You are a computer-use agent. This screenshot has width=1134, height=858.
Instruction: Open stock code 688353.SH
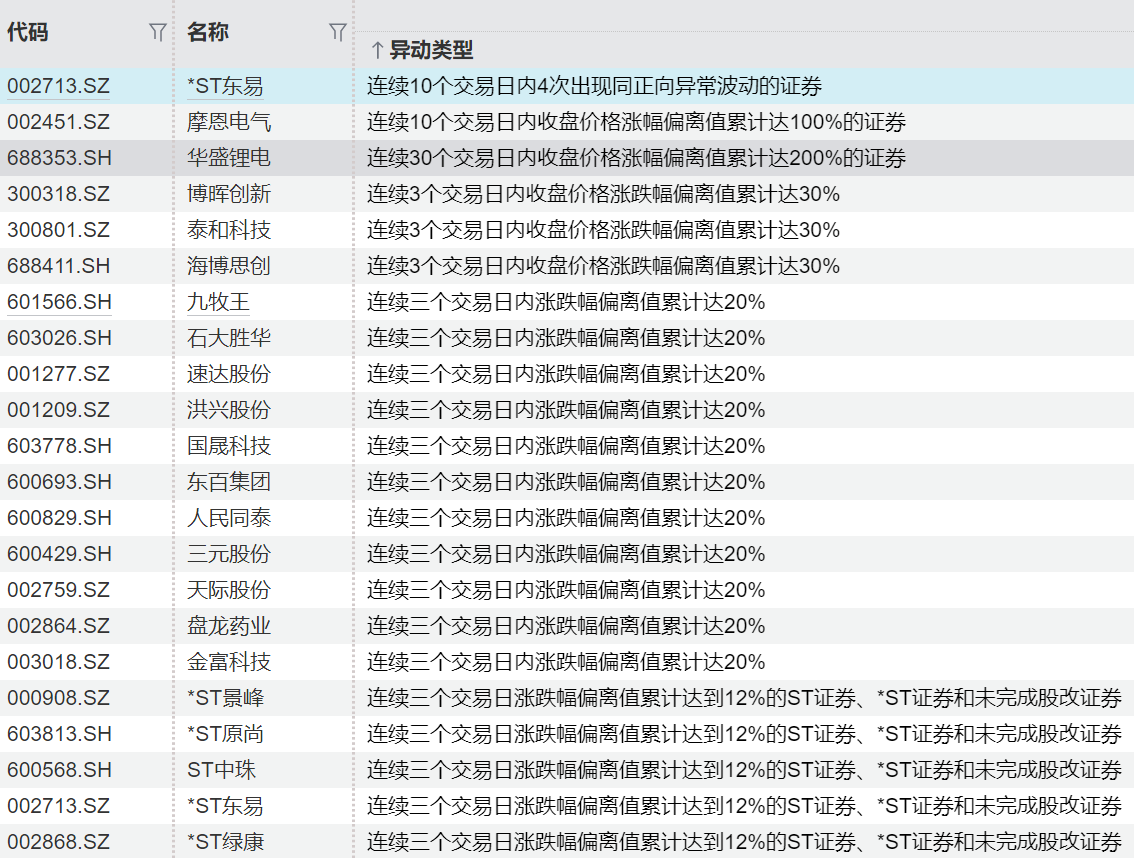tap(59, 158)
